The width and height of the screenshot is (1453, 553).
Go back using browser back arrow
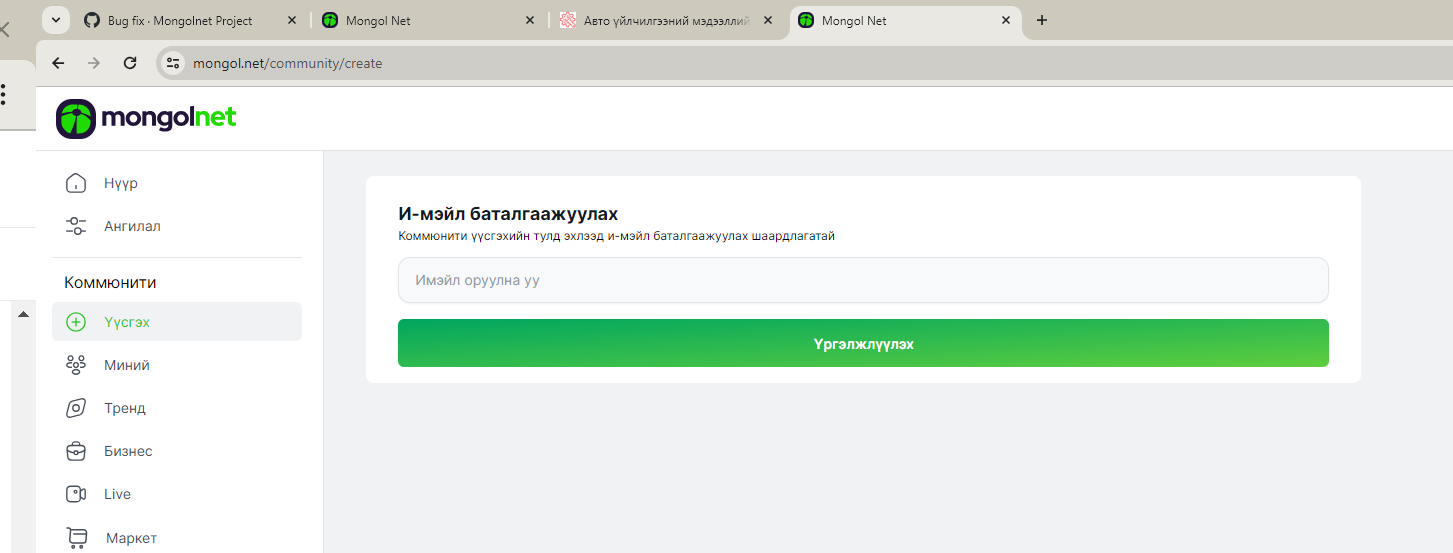click(x=58, y=63)
